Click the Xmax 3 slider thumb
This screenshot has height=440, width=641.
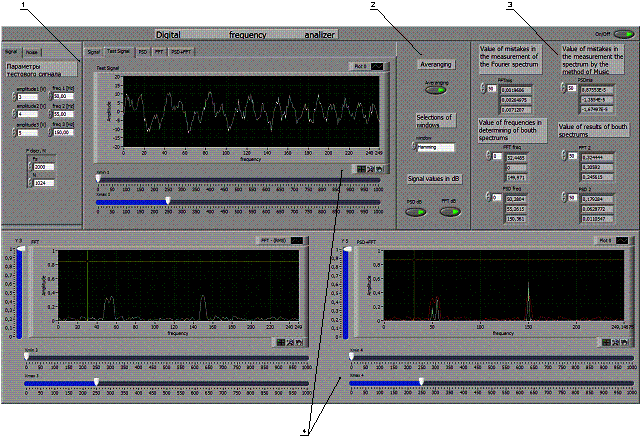click(96, 382)
